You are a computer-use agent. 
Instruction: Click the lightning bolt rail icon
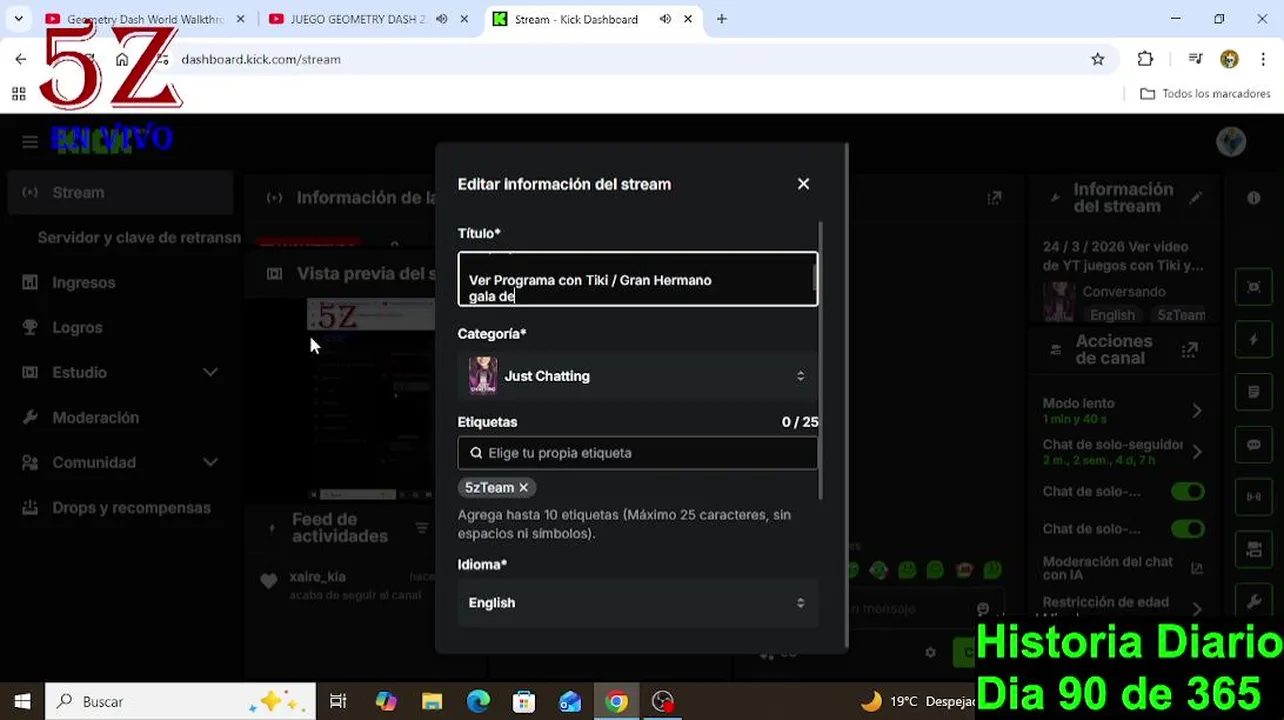[1254, 340]
